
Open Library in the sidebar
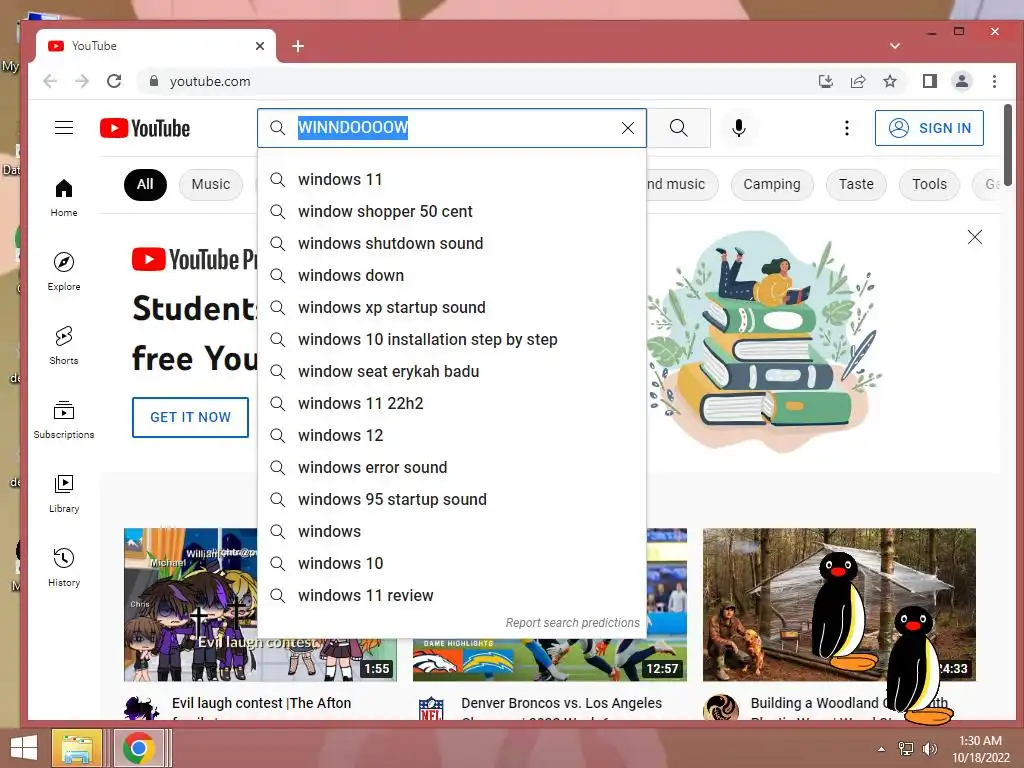[x=64, y=493]
